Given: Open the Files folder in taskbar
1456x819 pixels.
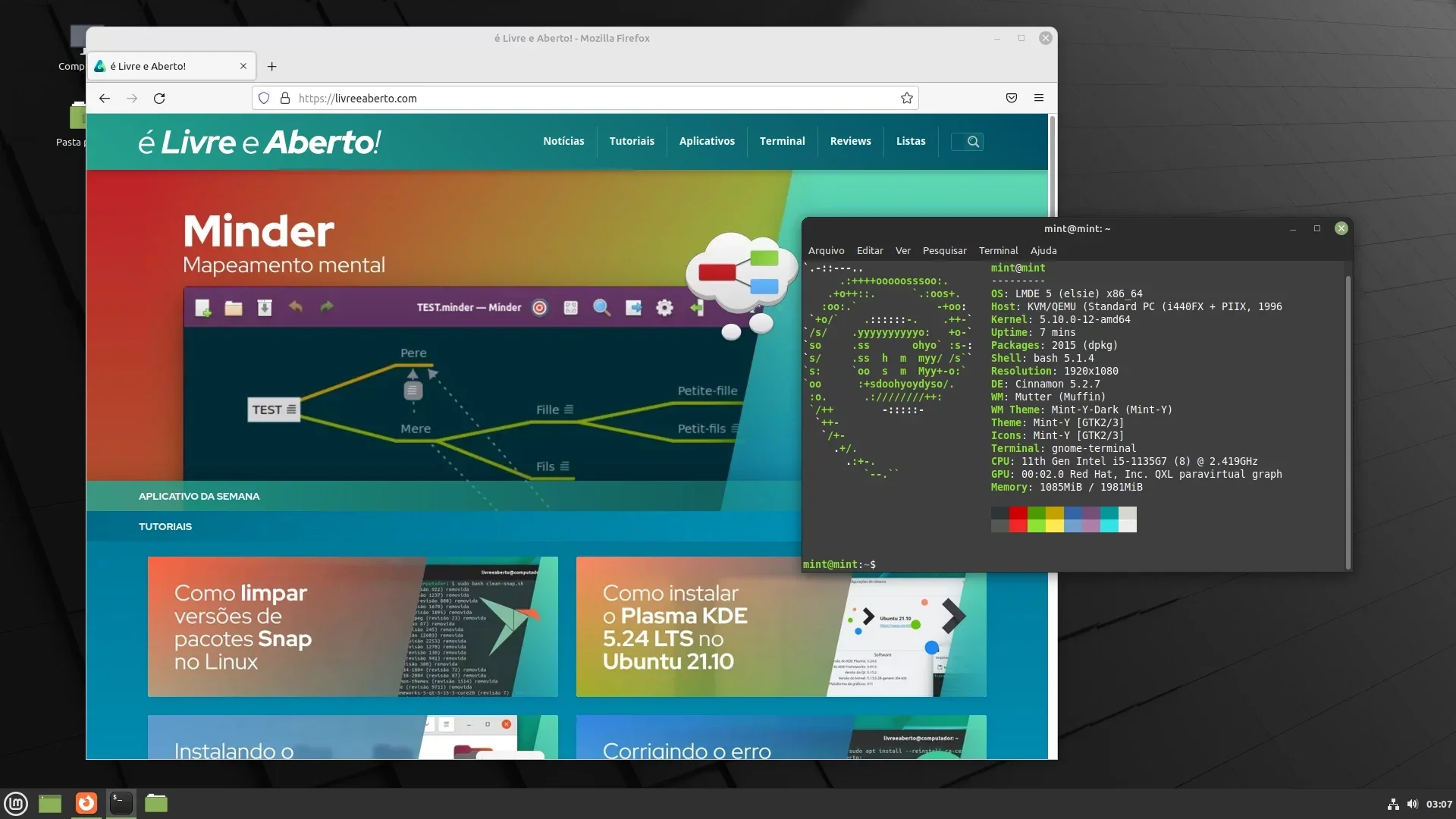Looking at the screenshot, I should click(156, 804).
